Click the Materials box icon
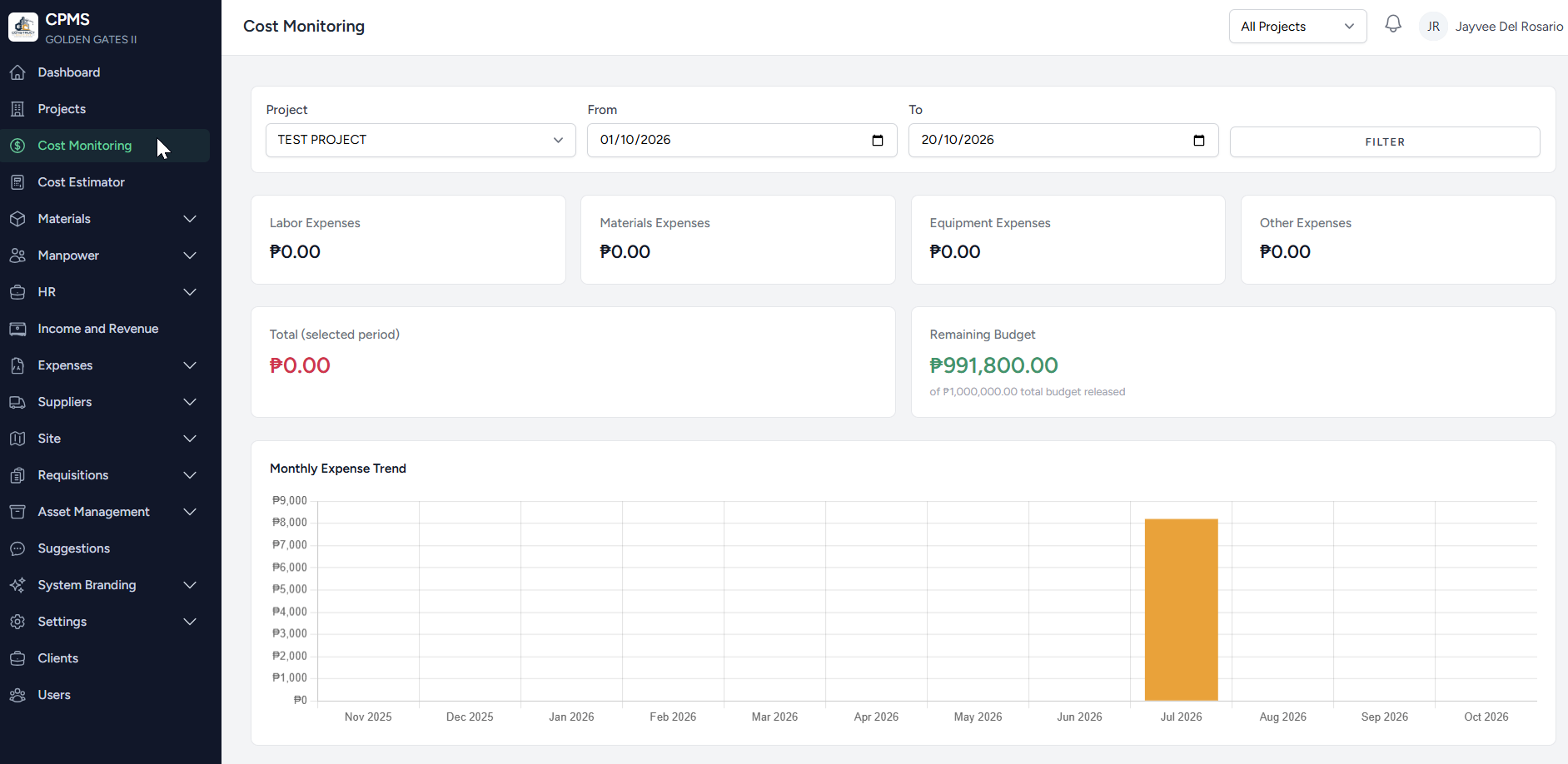This screenshot has width=1568, height=764. pos(17,219)
